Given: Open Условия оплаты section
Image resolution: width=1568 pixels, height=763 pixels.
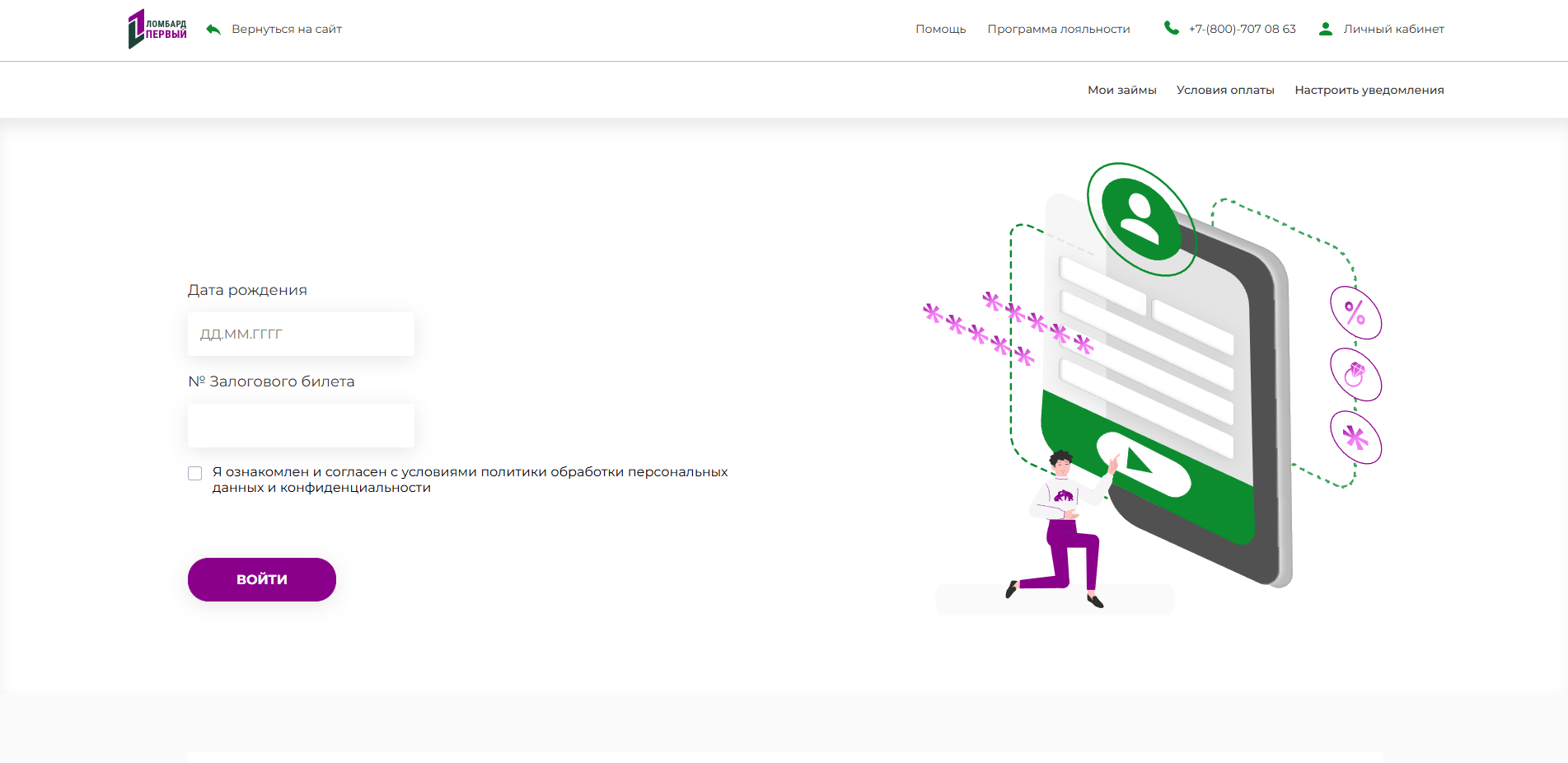Looking at the screenshot, I should click(x=1224, y=90).
